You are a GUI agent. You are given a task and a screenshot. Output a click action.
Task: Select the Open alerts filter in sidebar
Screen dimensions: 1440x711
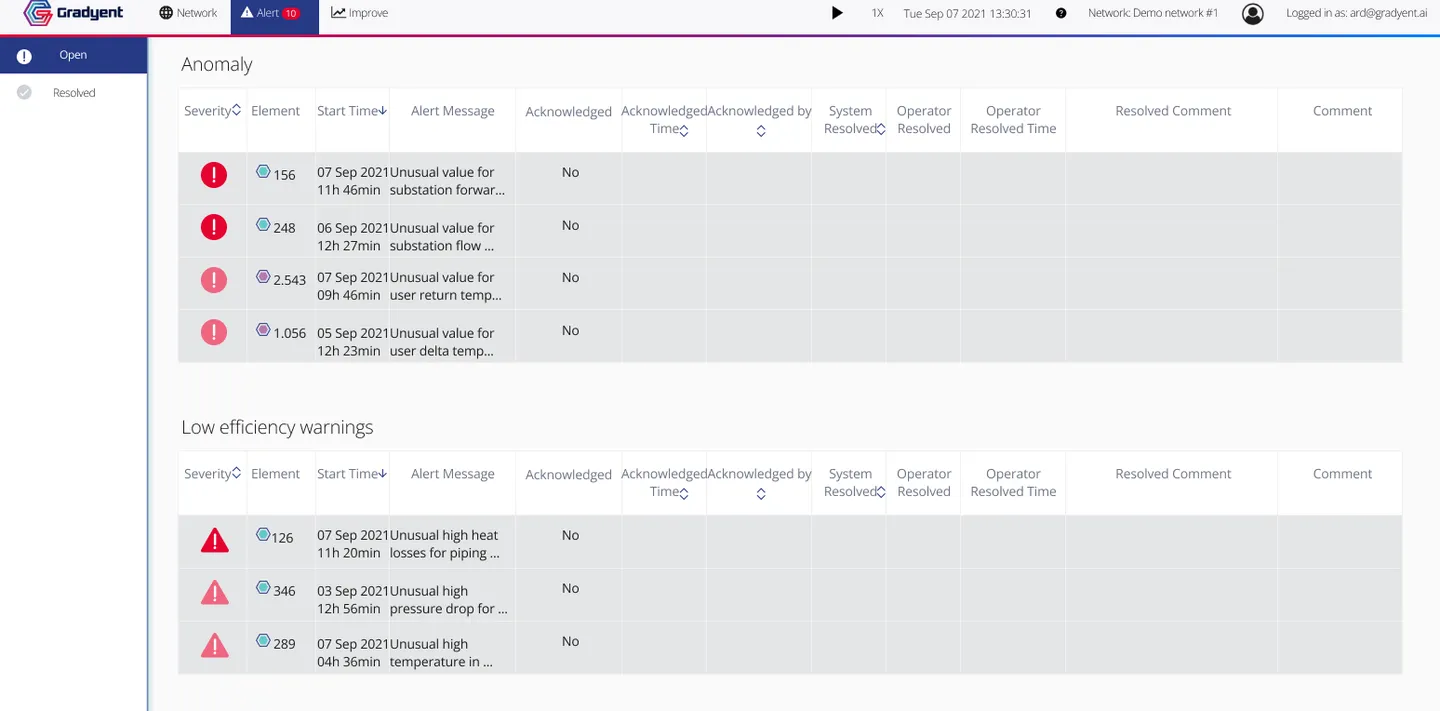click(x=73, y=55)
